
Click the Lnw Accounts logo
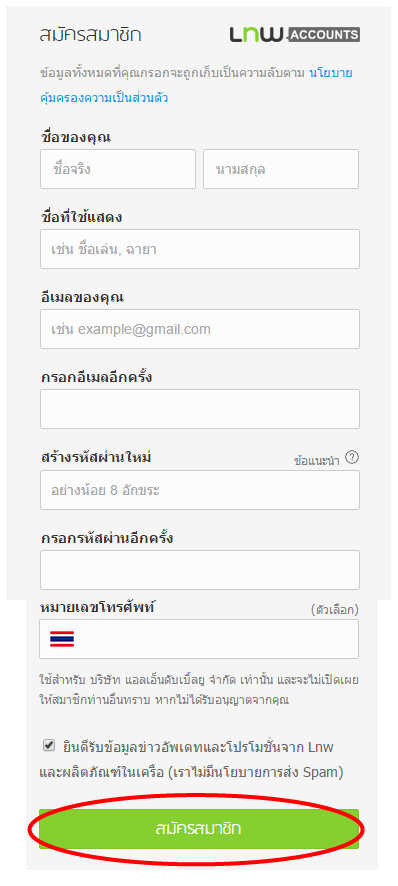(295, 35)
